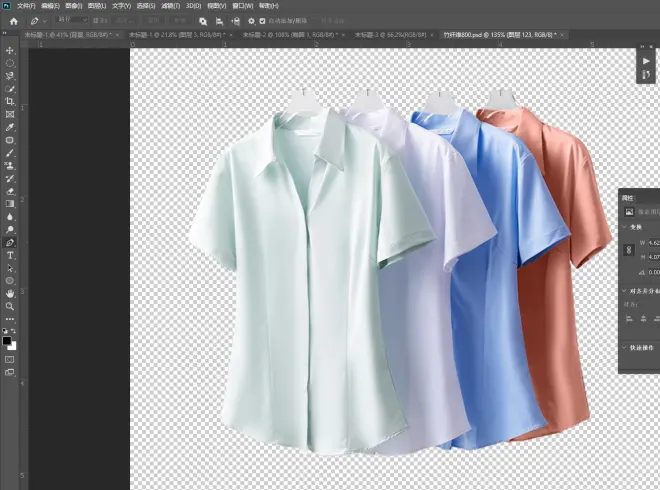Select the Eraser tool
This screenshot has height=490, width=660.
point(10,191)
